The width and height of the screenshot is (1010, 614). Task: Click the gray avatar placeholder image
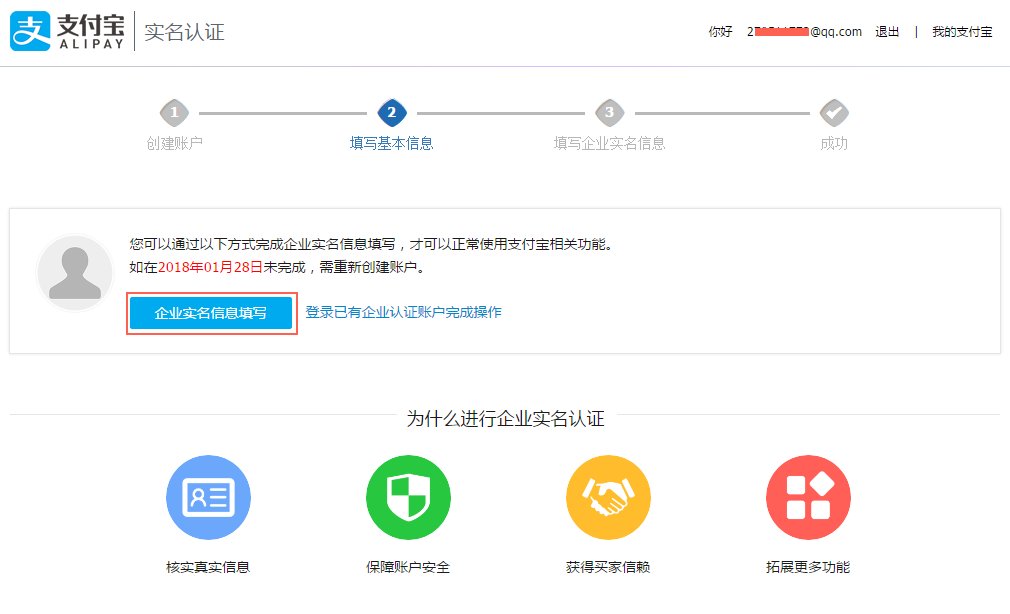click(75, 272)
